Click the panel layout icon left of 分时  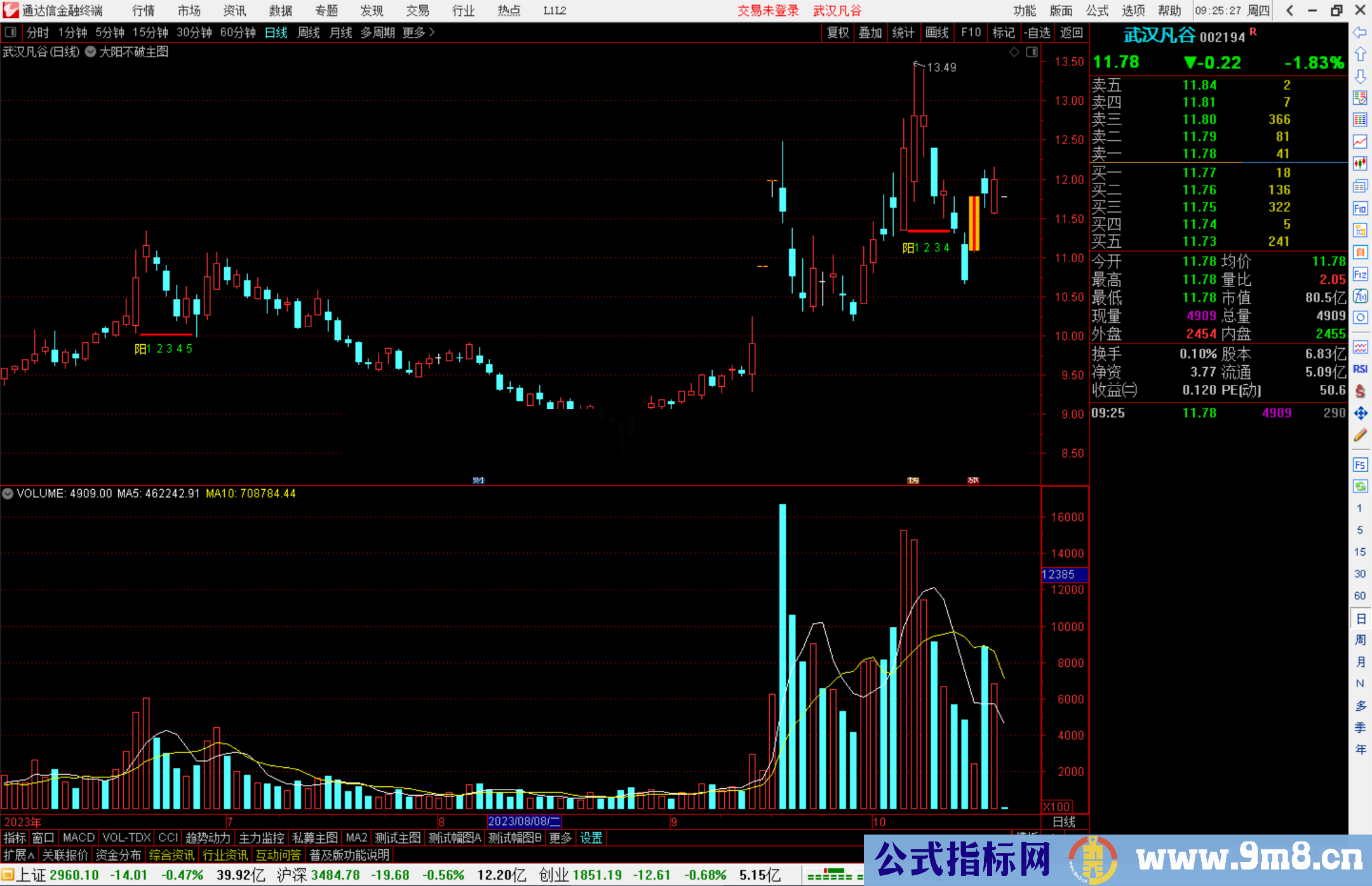pos(11,32)
